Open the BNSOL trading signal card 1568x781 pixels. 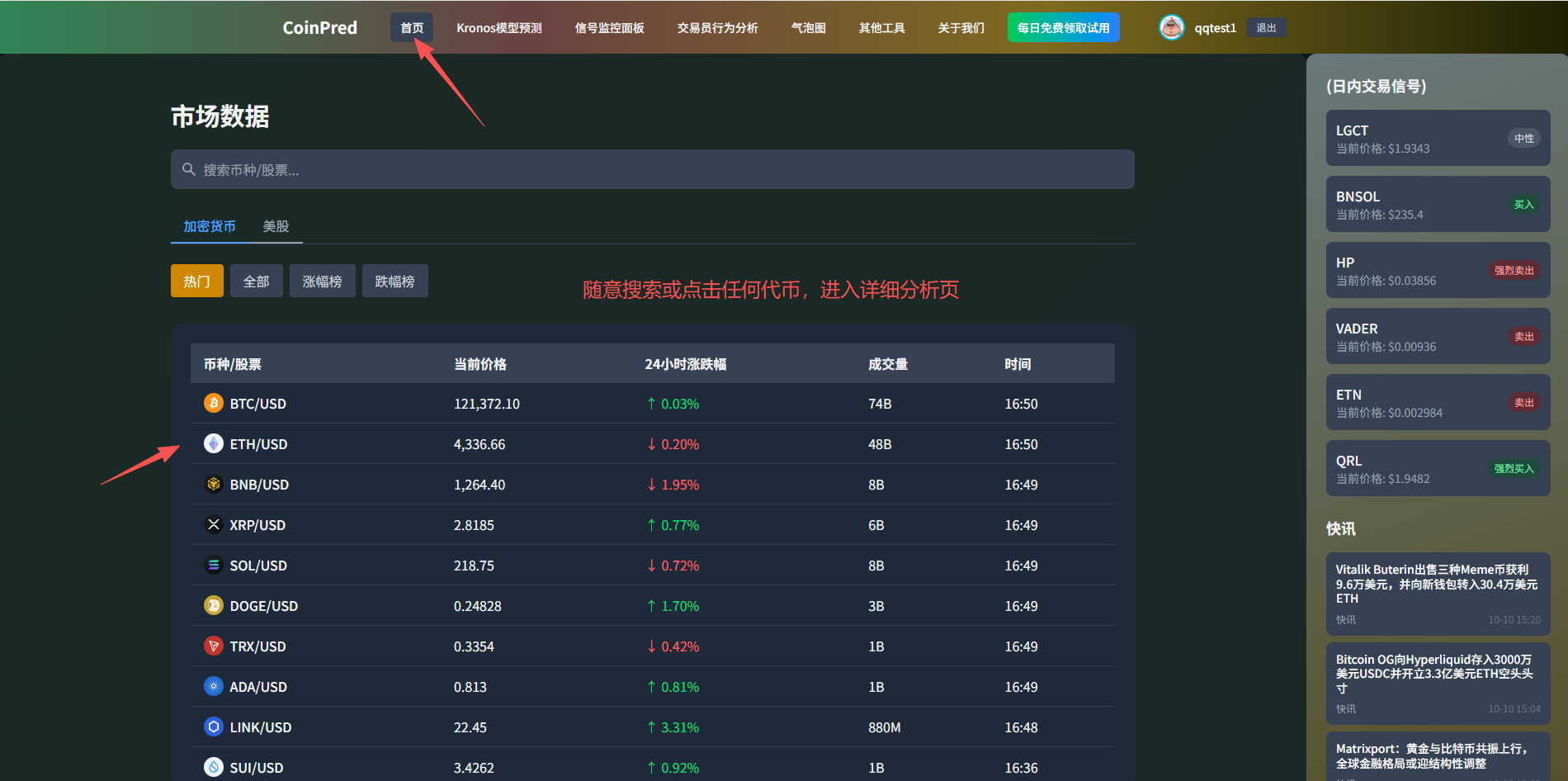click(1437, 204)
